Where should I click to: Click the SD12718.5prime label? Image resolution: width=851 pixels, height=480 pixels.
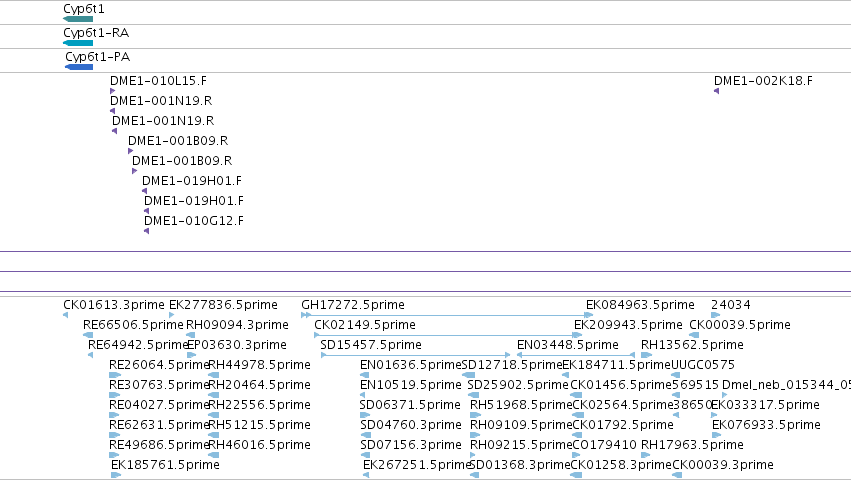pyautogui.click(x=512, y=365)
